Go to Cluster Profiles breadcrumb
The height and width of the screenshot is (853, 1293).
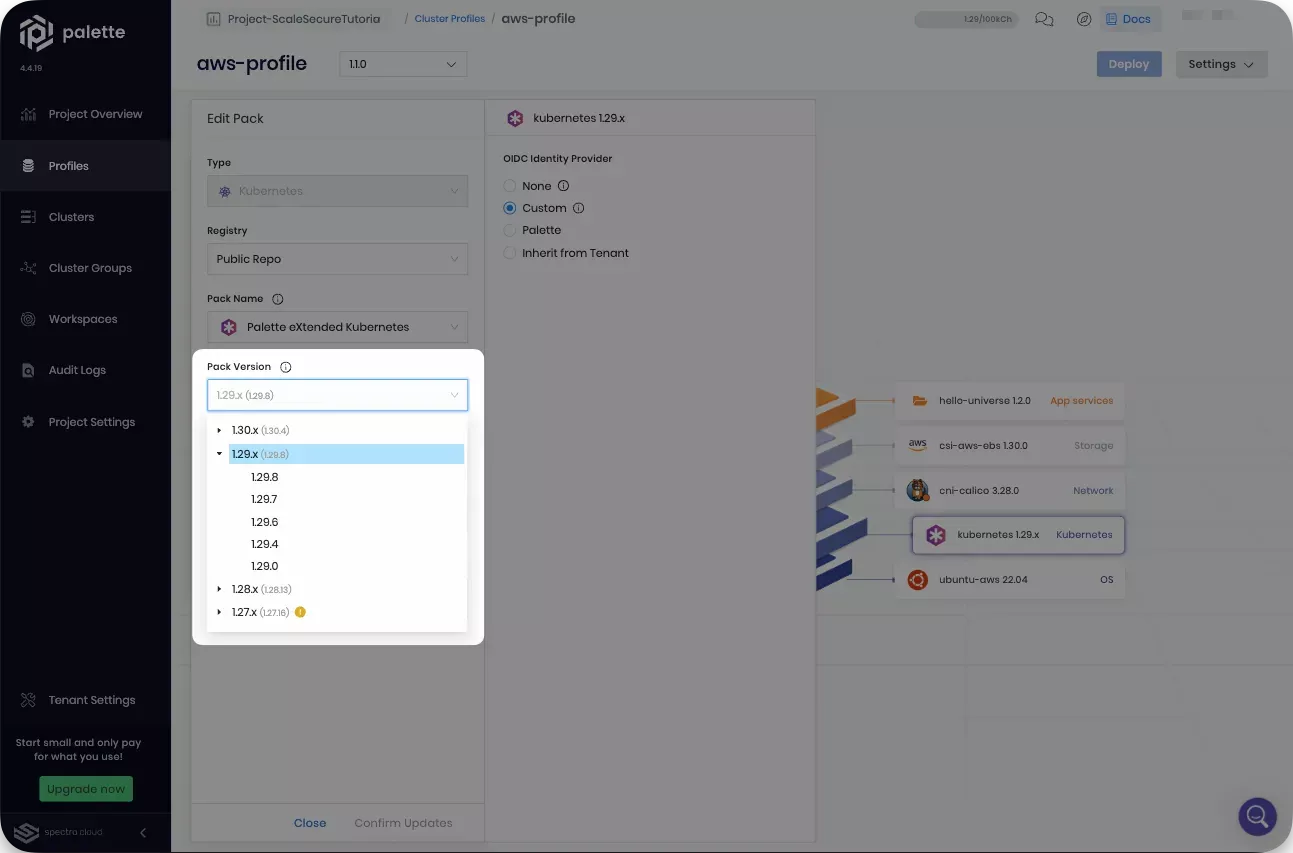[449, 18]
